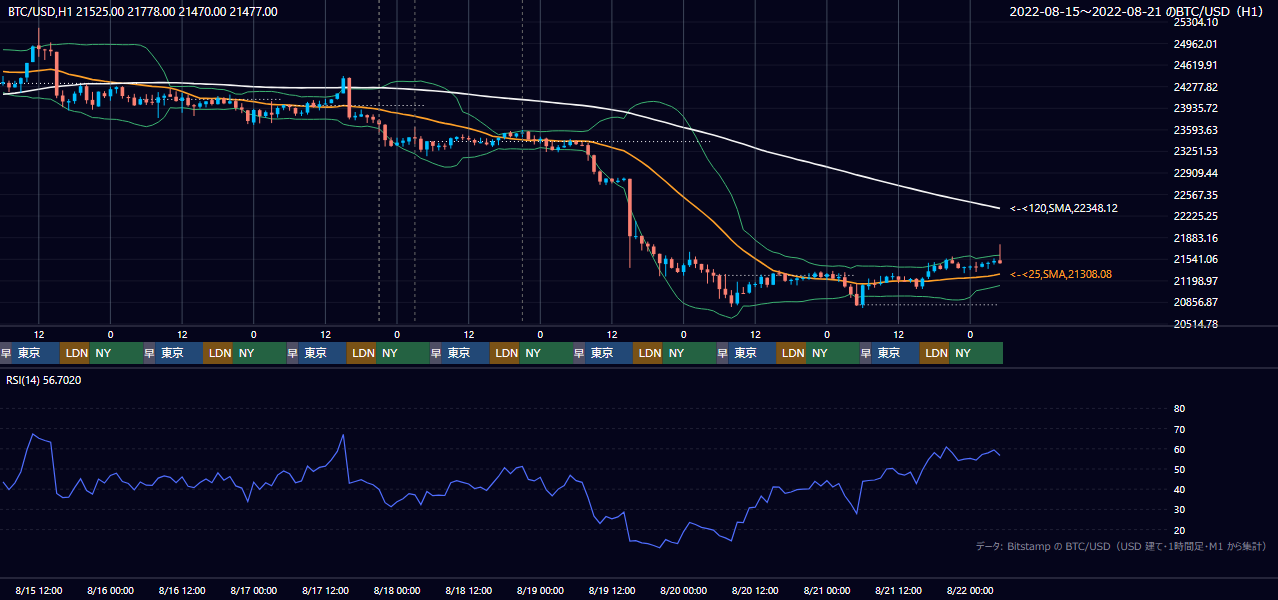The width and height of the screenshot is (1278, 600).
Task: Click the Bitstamp data source note
Action: point(1121,546)
